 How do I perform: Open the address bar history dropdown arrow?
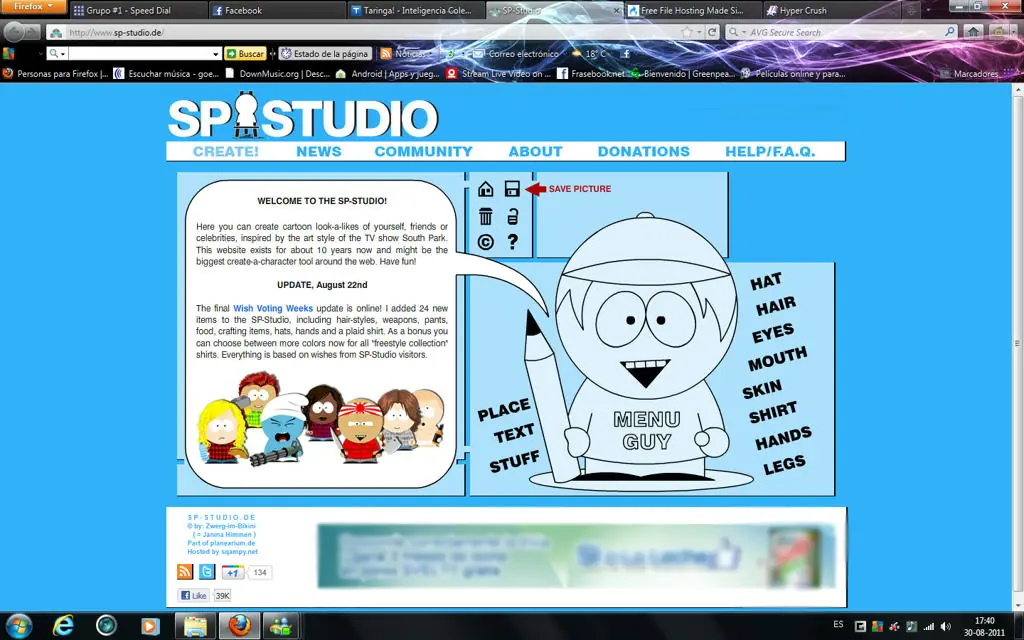699,31
